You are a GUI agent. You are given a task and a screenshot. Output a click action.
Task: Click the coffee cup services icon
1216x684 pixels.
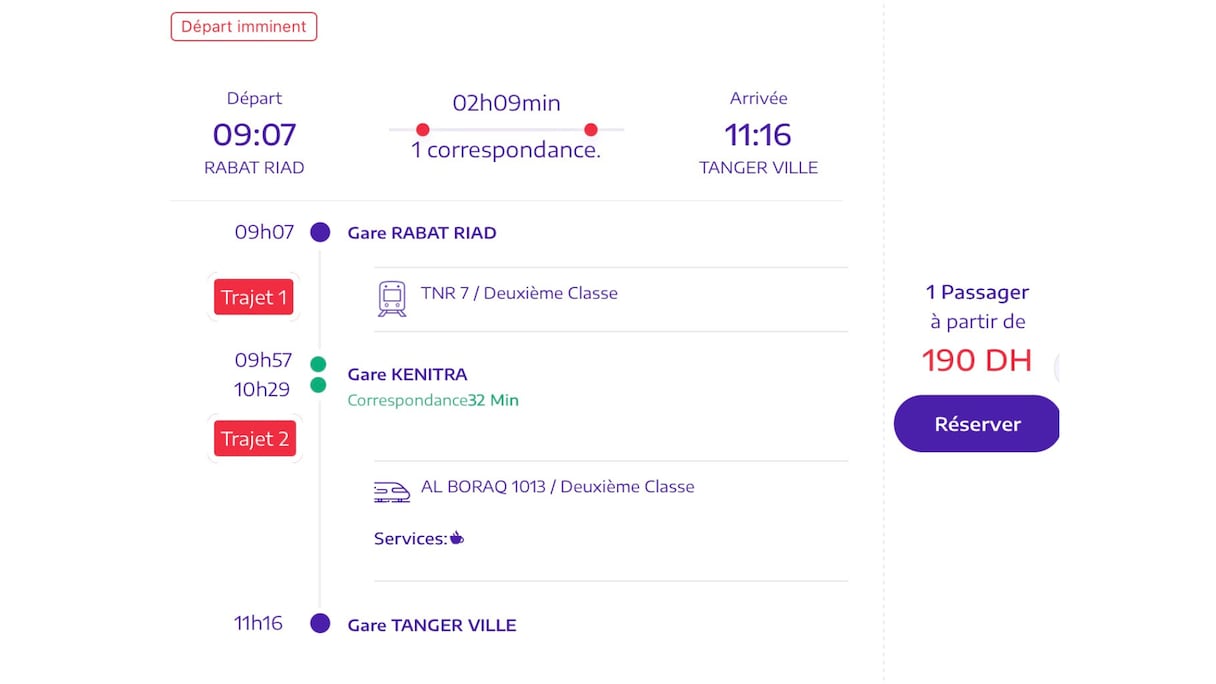click(457, 538)
